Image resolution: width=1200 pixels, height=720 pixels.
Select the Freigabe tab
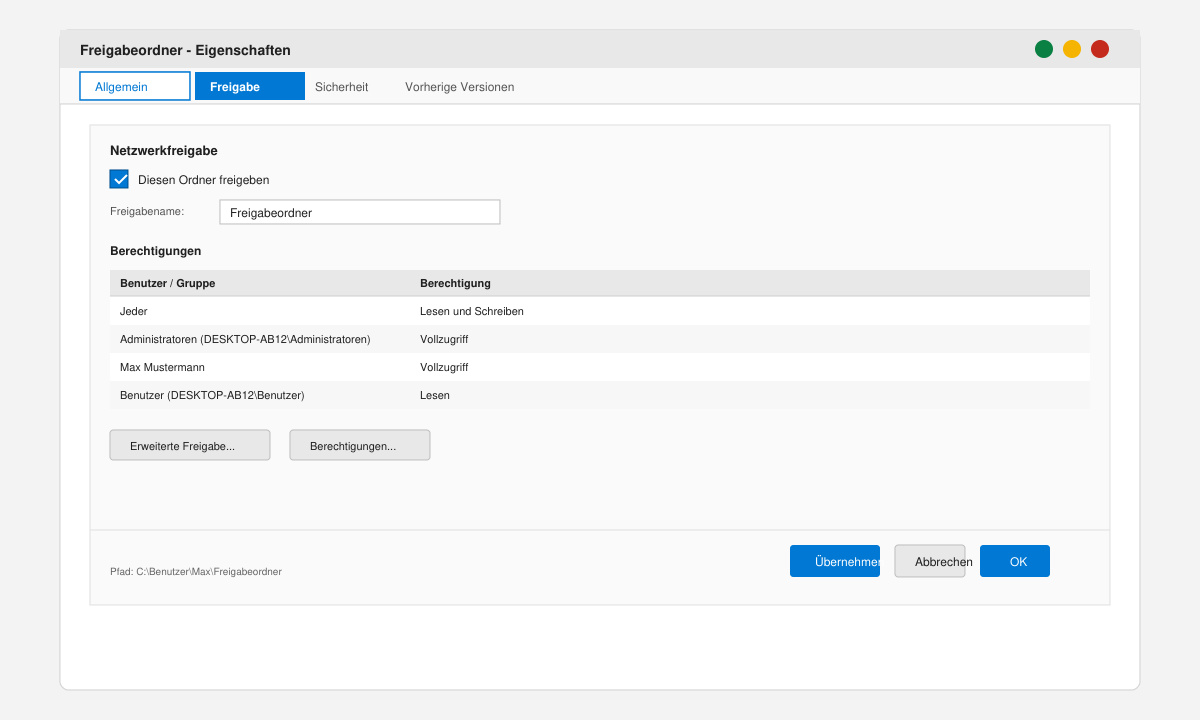[x=250, y=87]
